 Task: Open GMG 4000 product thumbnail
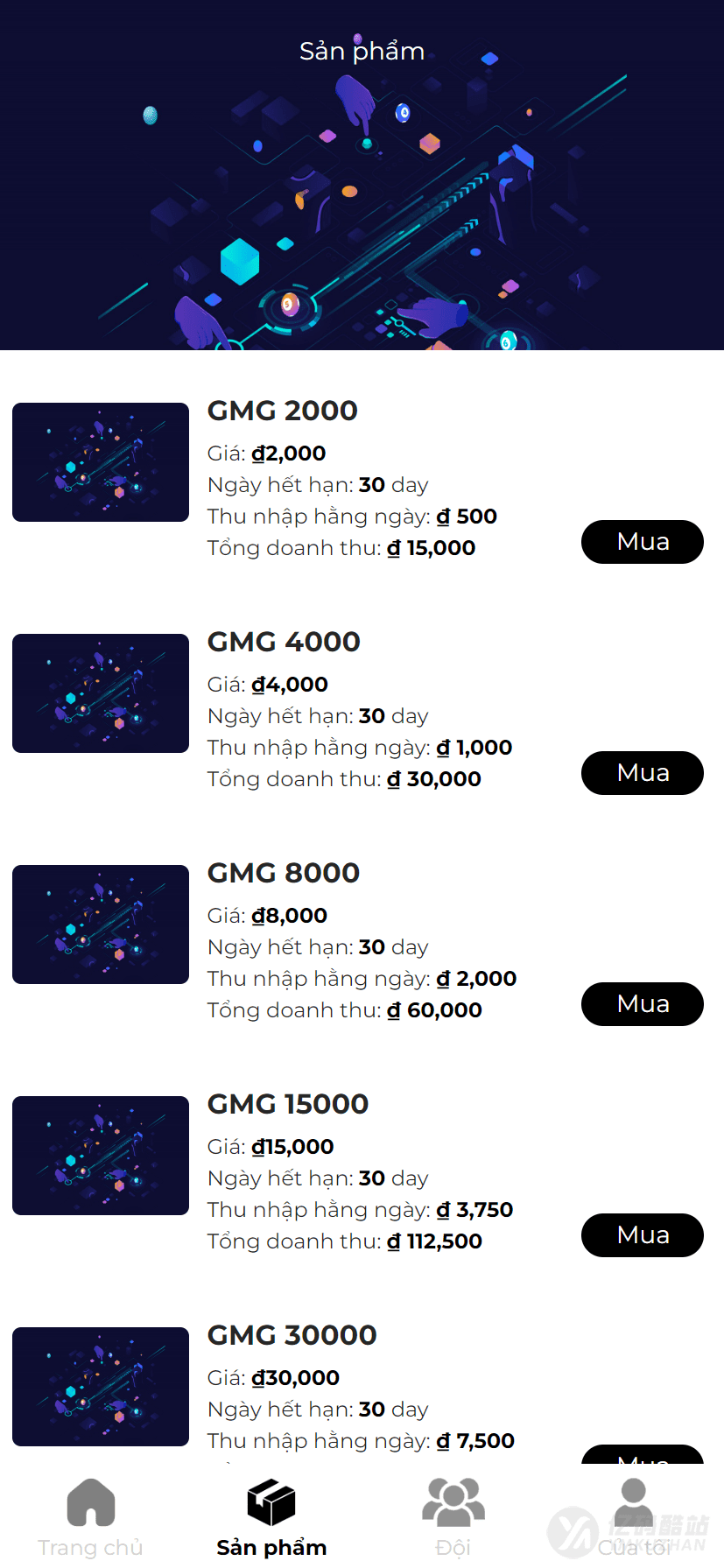[101, 693]
